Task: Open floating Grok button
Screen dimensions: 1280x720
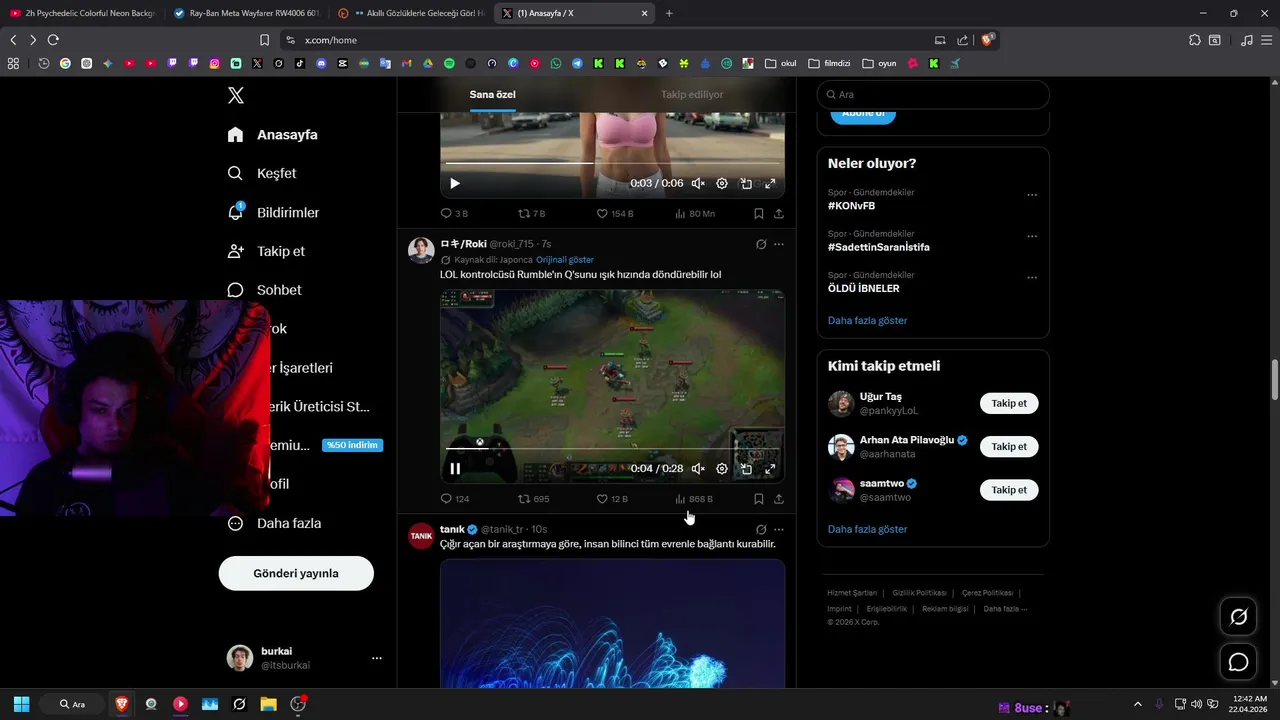Action: click(x=1238, y=617)
